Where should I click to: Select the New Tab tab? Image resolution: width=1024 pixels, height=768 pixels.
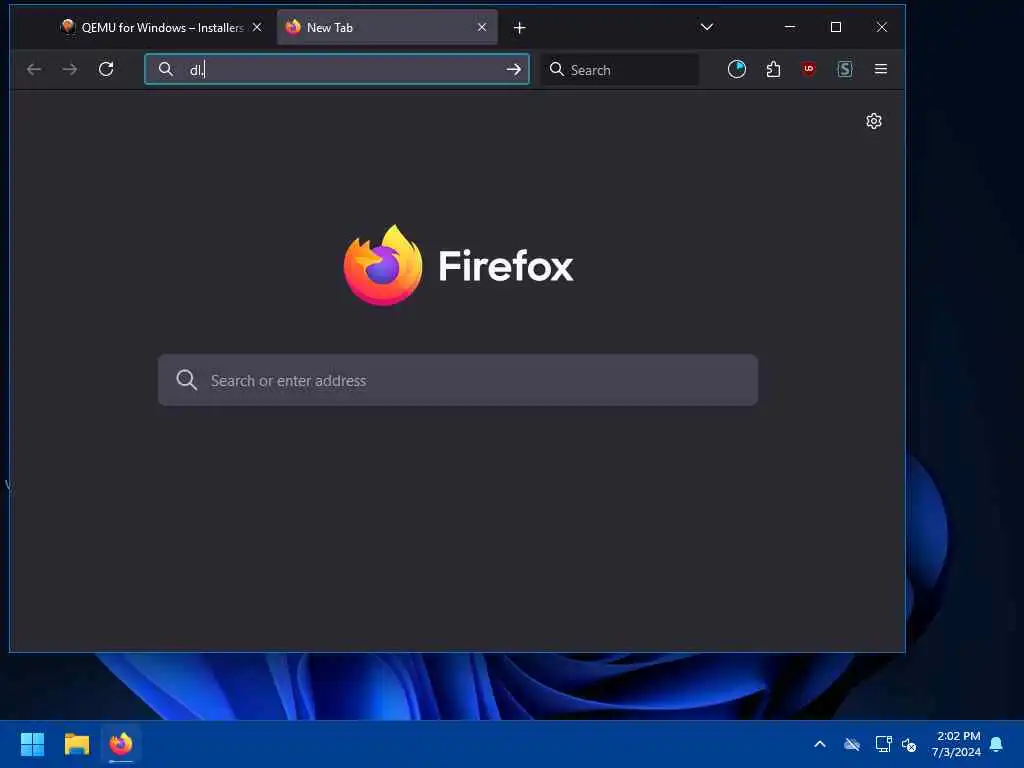[x=387, y=27]
